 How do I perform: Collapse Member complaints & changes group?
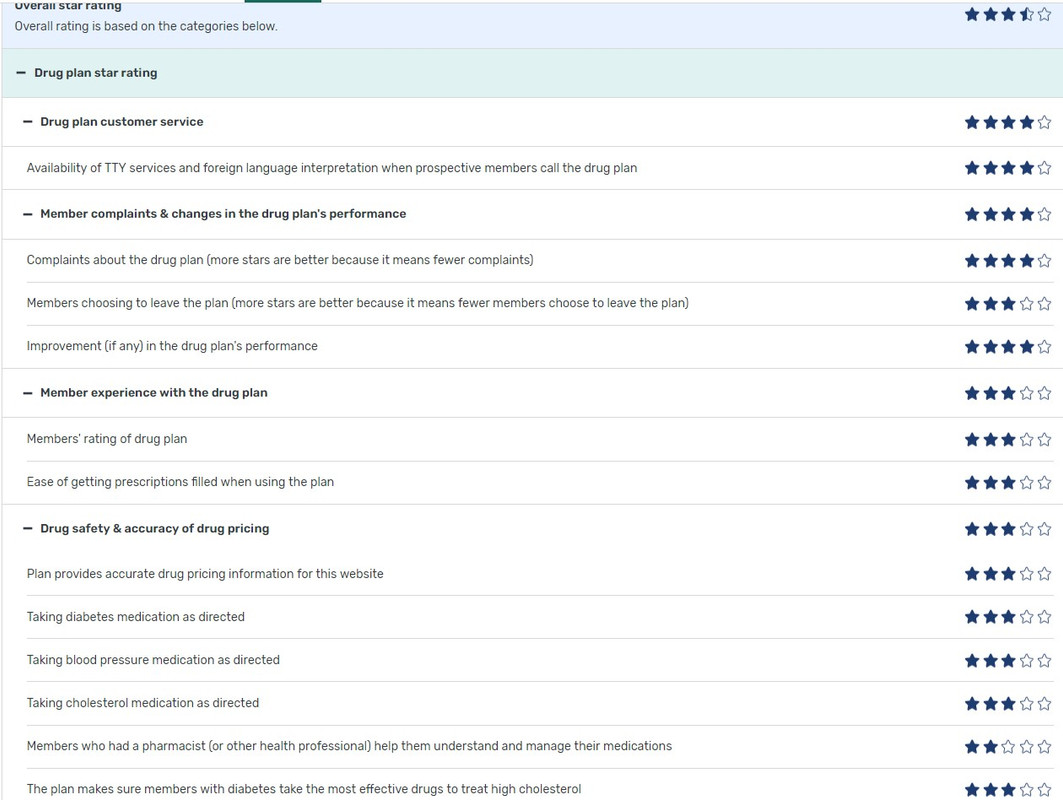tap(28, 214)
